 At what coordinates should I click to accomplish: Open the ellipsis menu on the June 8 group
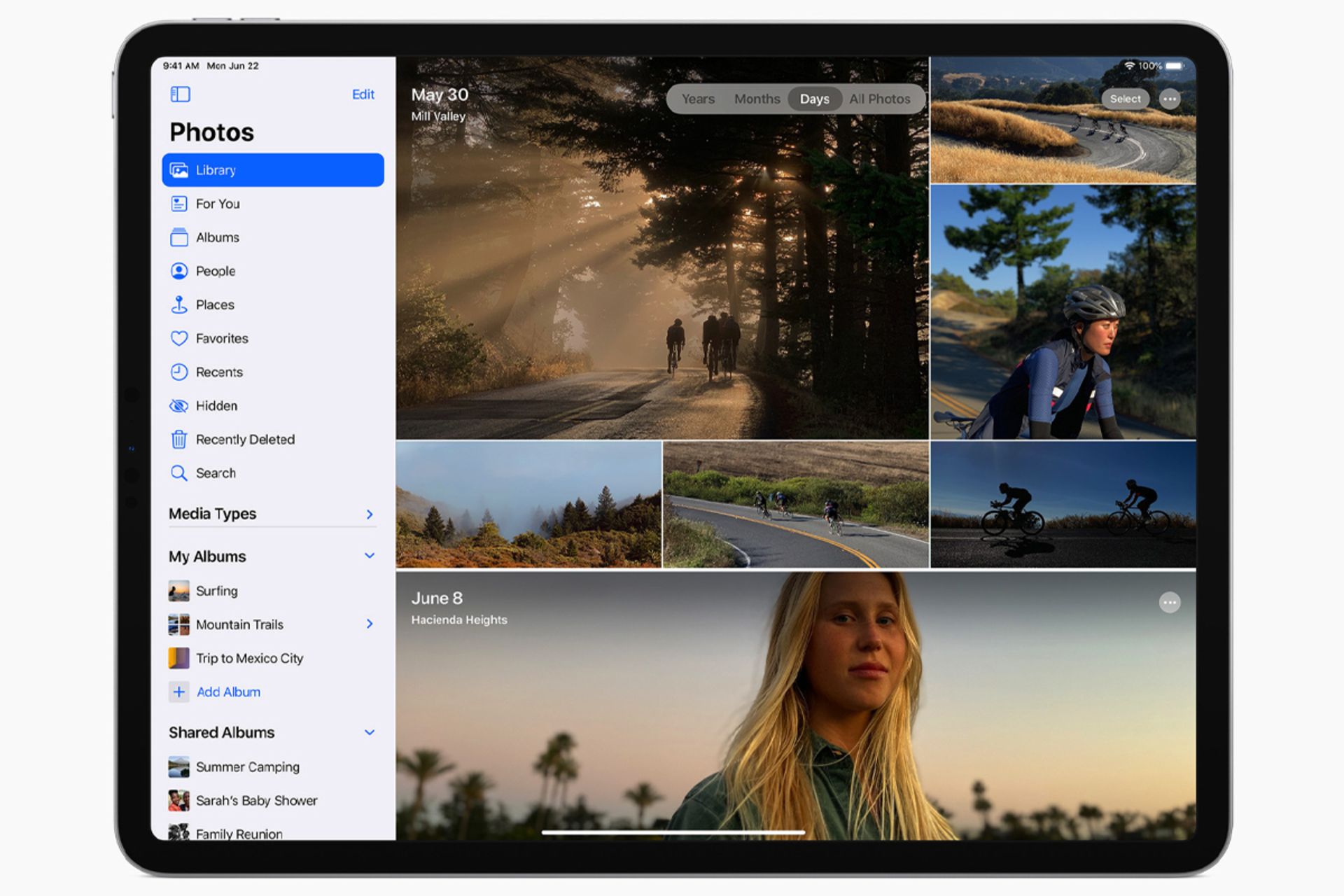(1170, 602)
